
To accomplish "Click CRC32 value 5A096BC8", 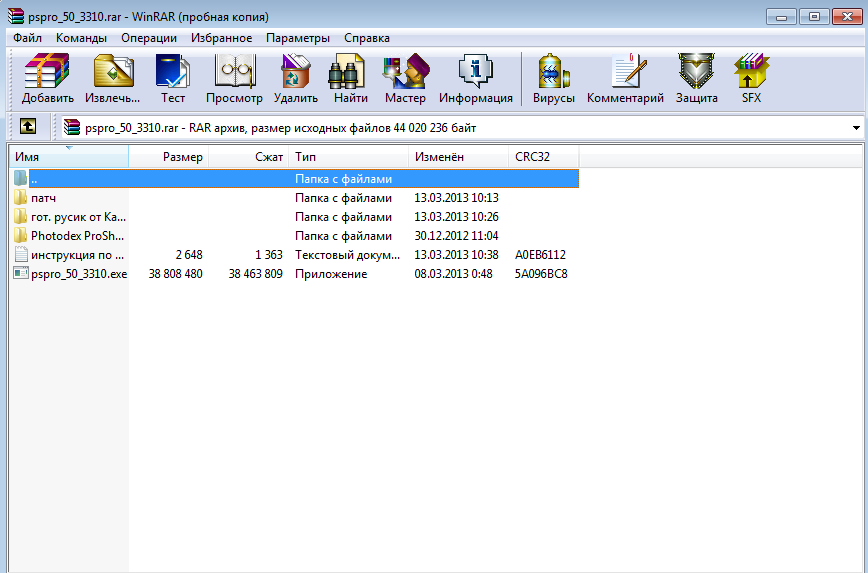I will coord(541,273).
